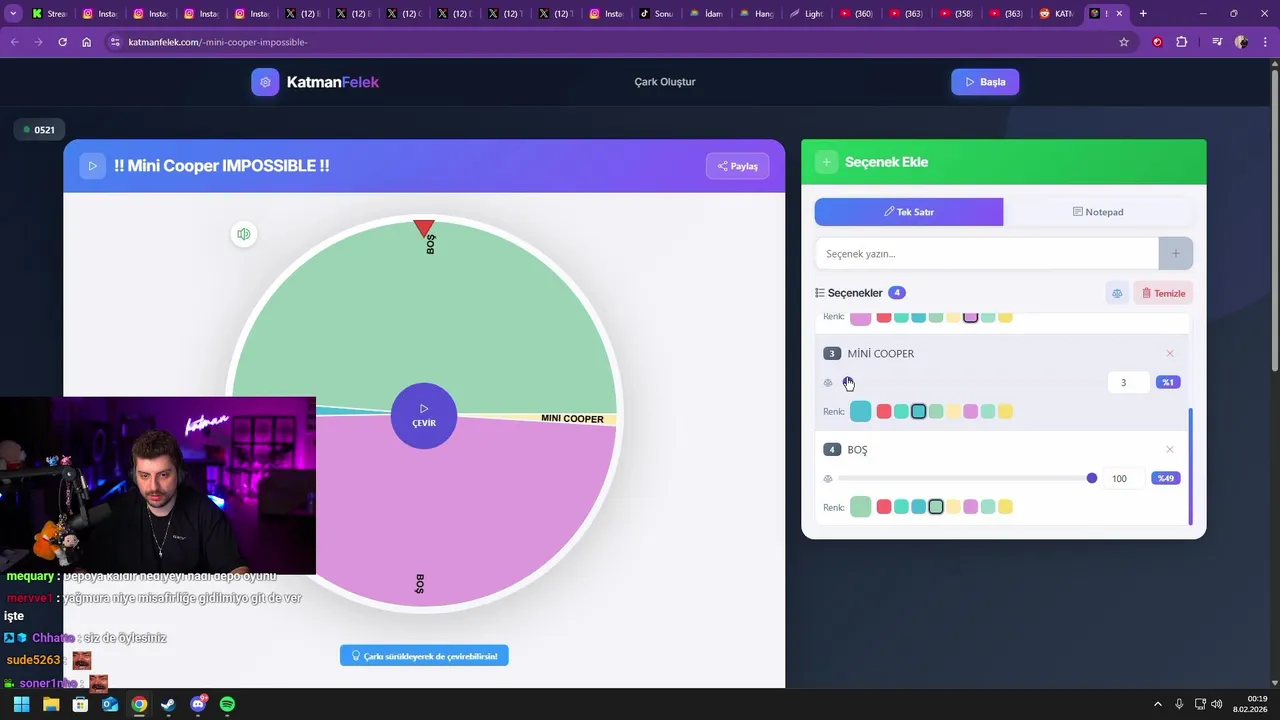
Task: Click the add option plus button
Action: [x=1175, y=254]
